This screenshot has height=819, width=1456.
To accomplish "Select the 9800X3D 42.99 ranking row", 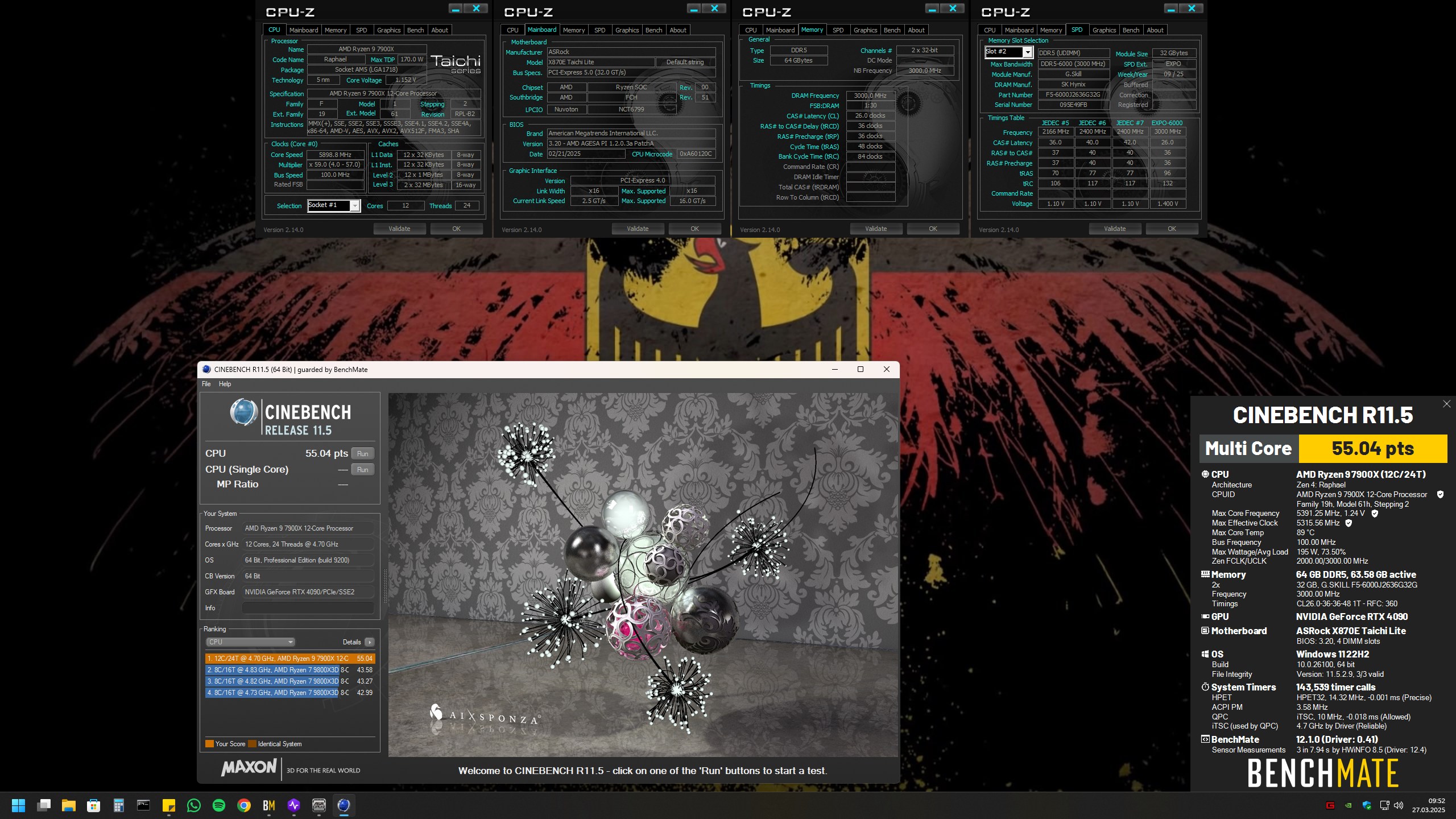I will (289, 693).
